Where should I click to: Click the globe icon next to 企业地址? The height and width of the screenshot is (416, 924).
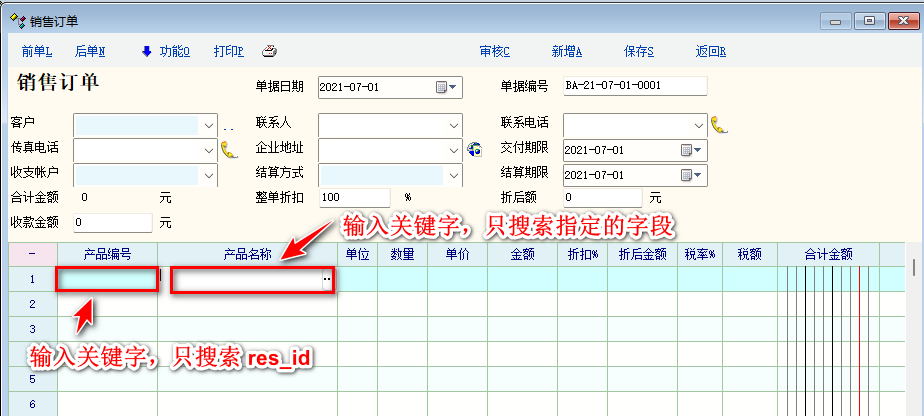pyautogui.click(x=474, y=150)
